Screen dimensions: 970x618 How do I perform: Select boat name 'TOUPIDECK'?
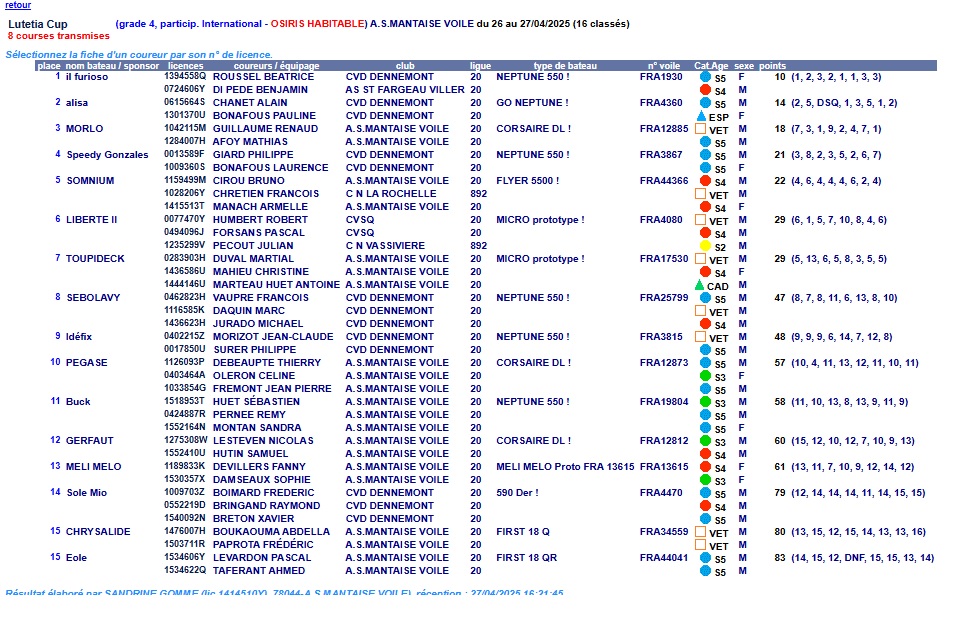(x=95, y=259)
